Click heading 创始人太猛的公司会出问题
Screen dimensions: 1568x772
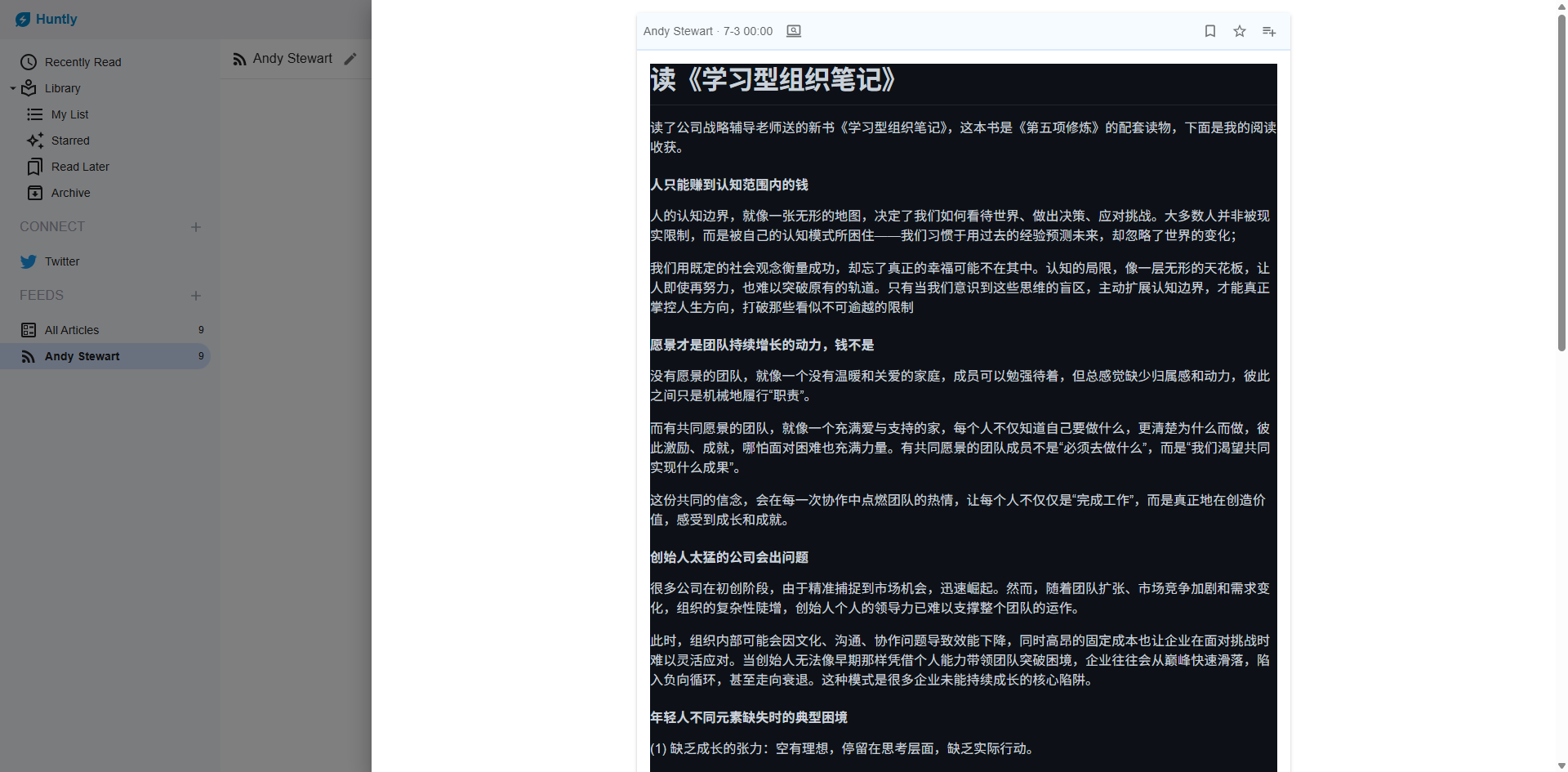click(x=729, y=557)
